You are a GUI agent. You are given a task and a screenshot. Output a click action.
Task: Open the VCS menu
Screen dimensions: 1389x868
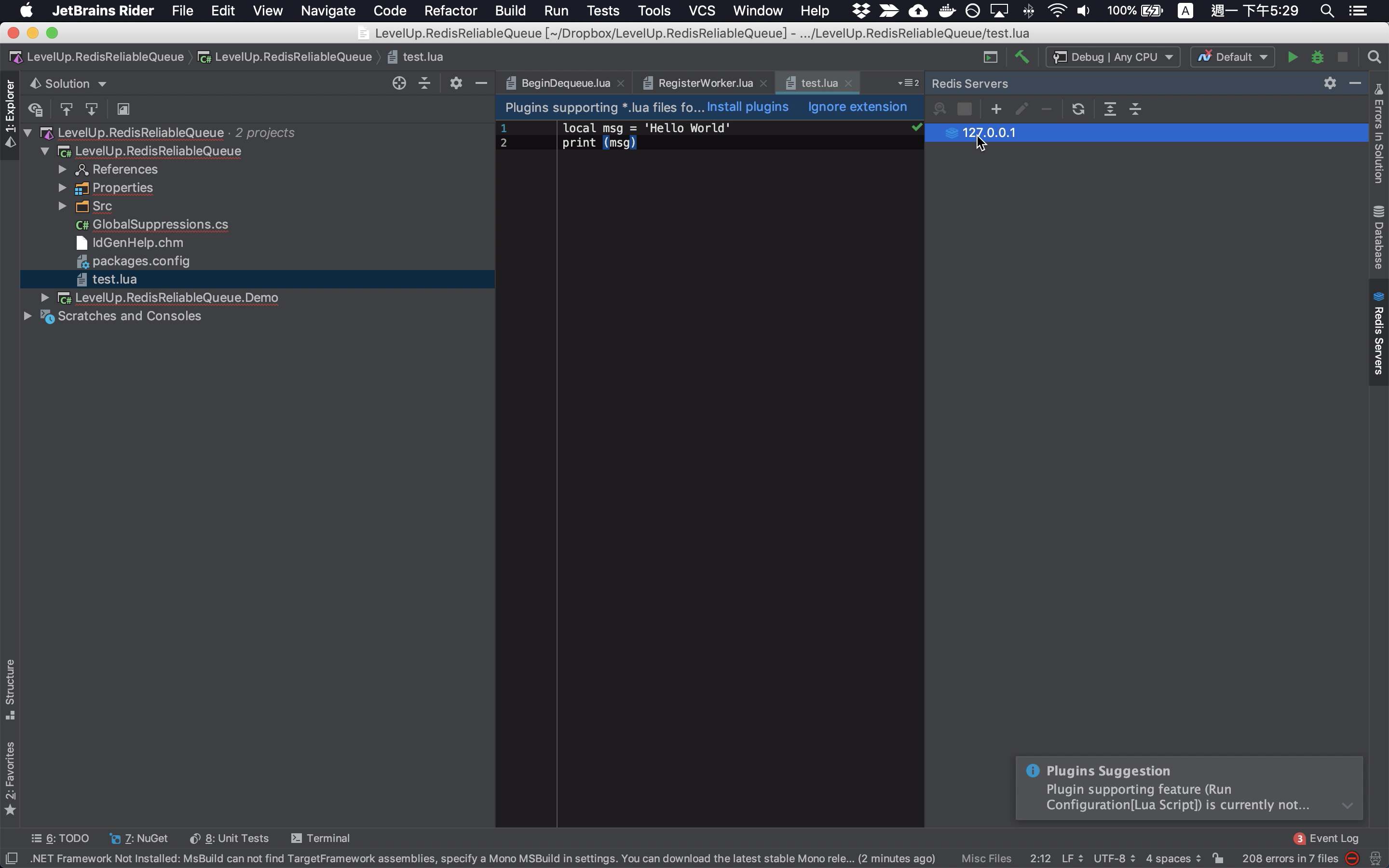point(701,10)
